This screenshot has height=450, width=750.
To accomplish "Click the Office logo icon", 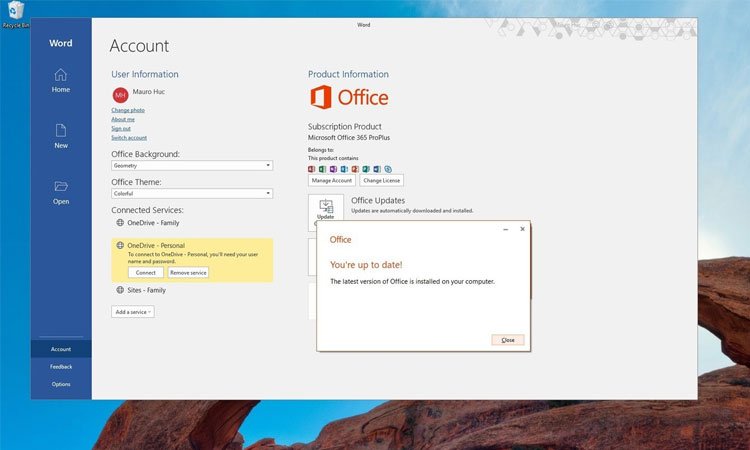I will pyautogui.click(x=321, y=97).
